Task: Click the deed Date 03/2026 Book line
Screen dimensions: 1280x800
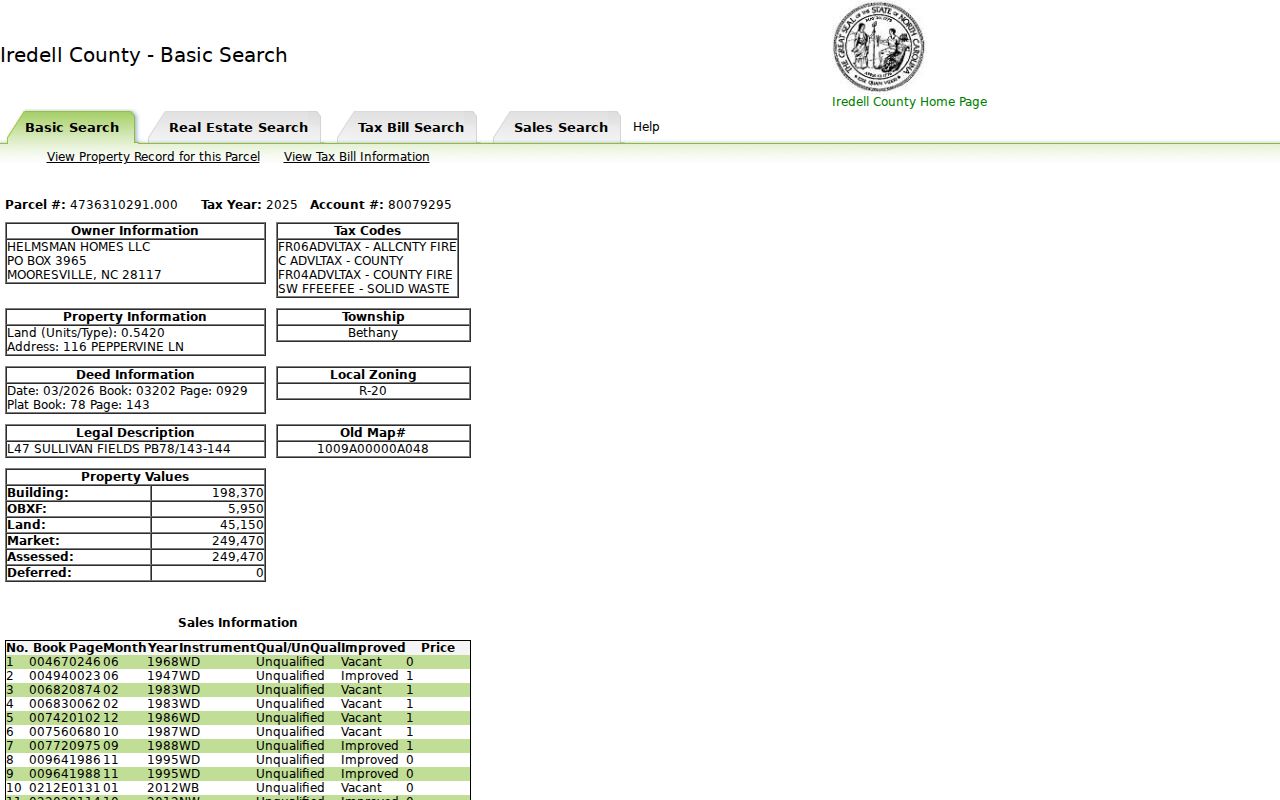Action: point(127,391)
